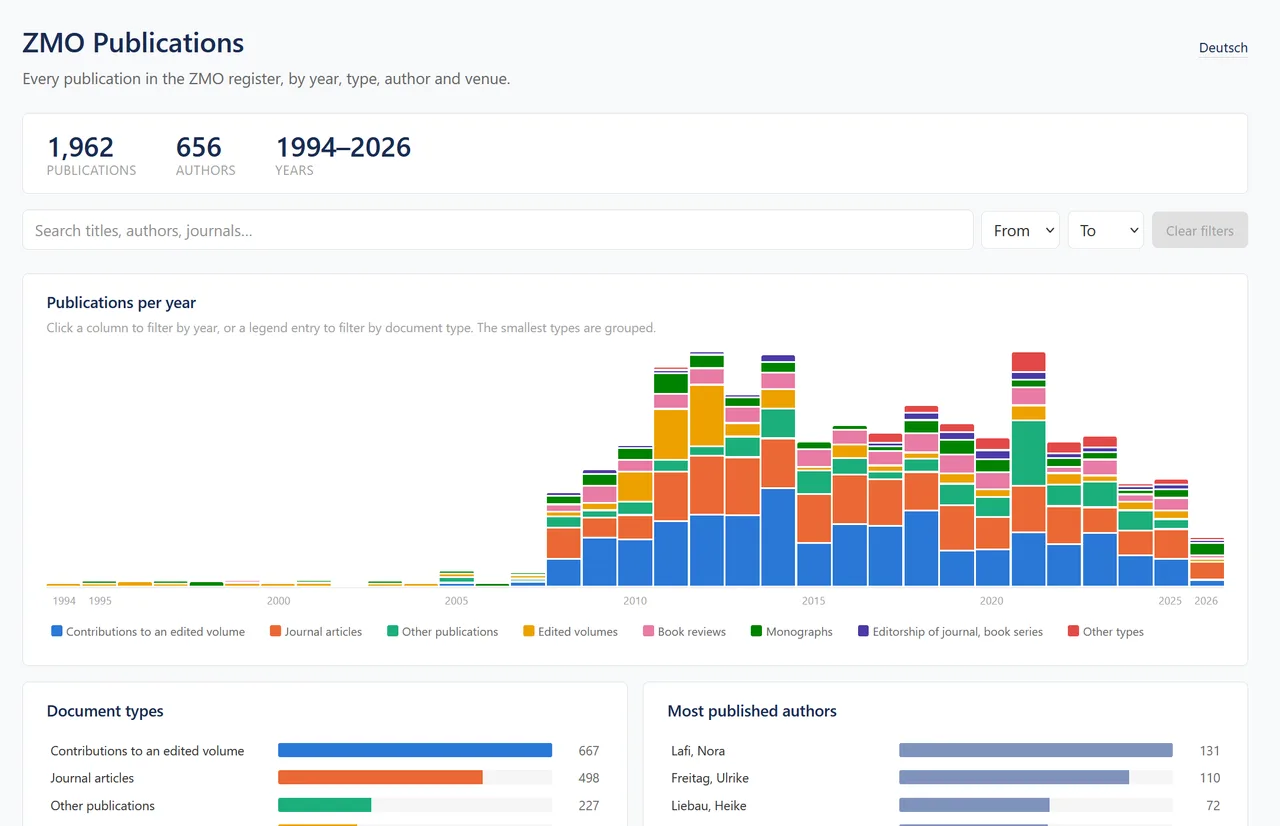The width and height of the screenshot is (1280, 826).
Task: Select the 2025 column in chart
Action: (x=1171, y=533)
